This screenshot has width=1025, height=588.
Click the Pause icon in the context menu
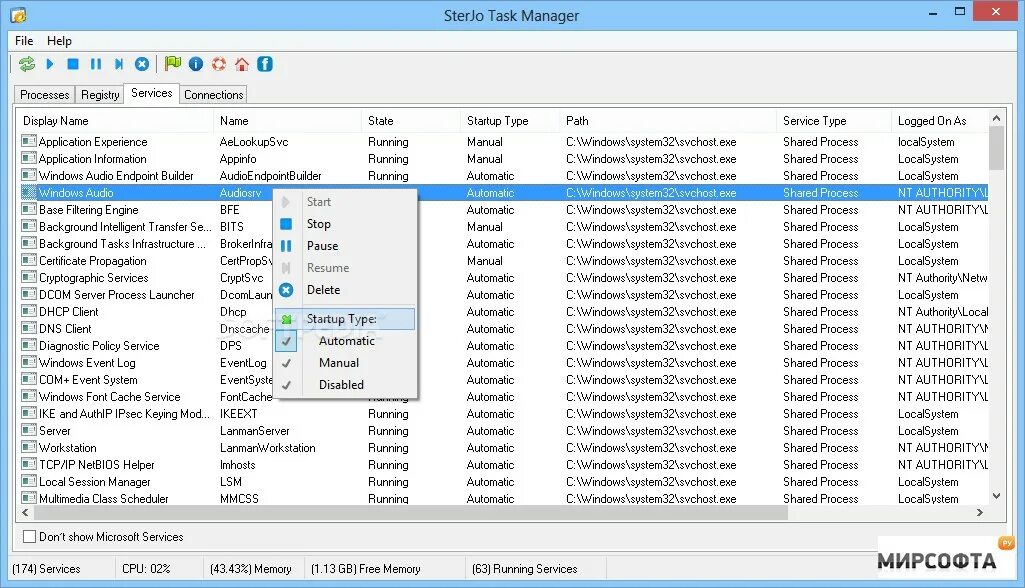286,246
